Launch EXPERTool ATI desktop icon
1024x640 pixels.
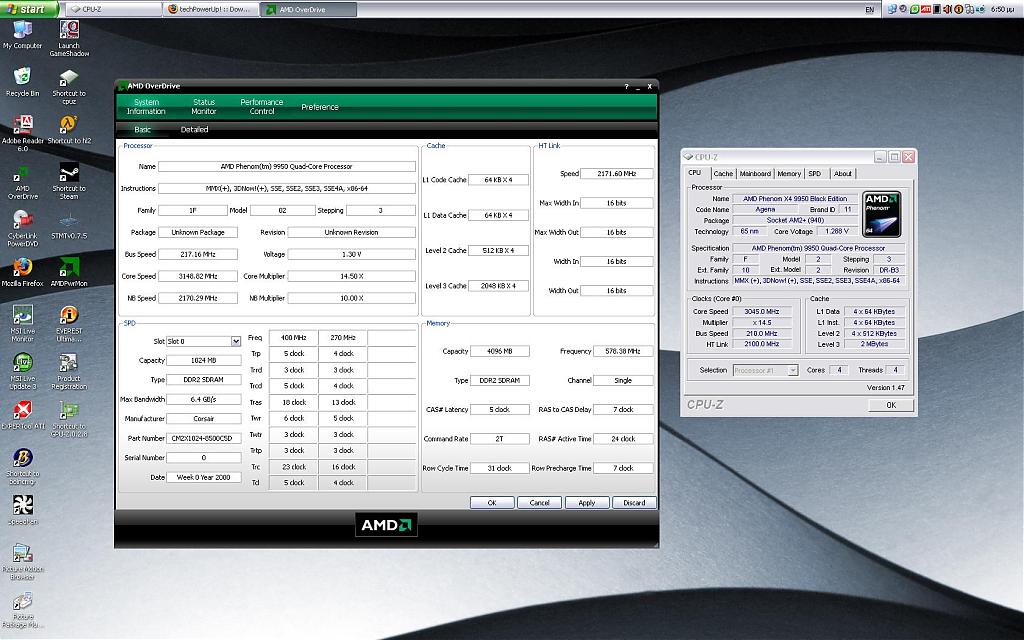tap(22, 415)
